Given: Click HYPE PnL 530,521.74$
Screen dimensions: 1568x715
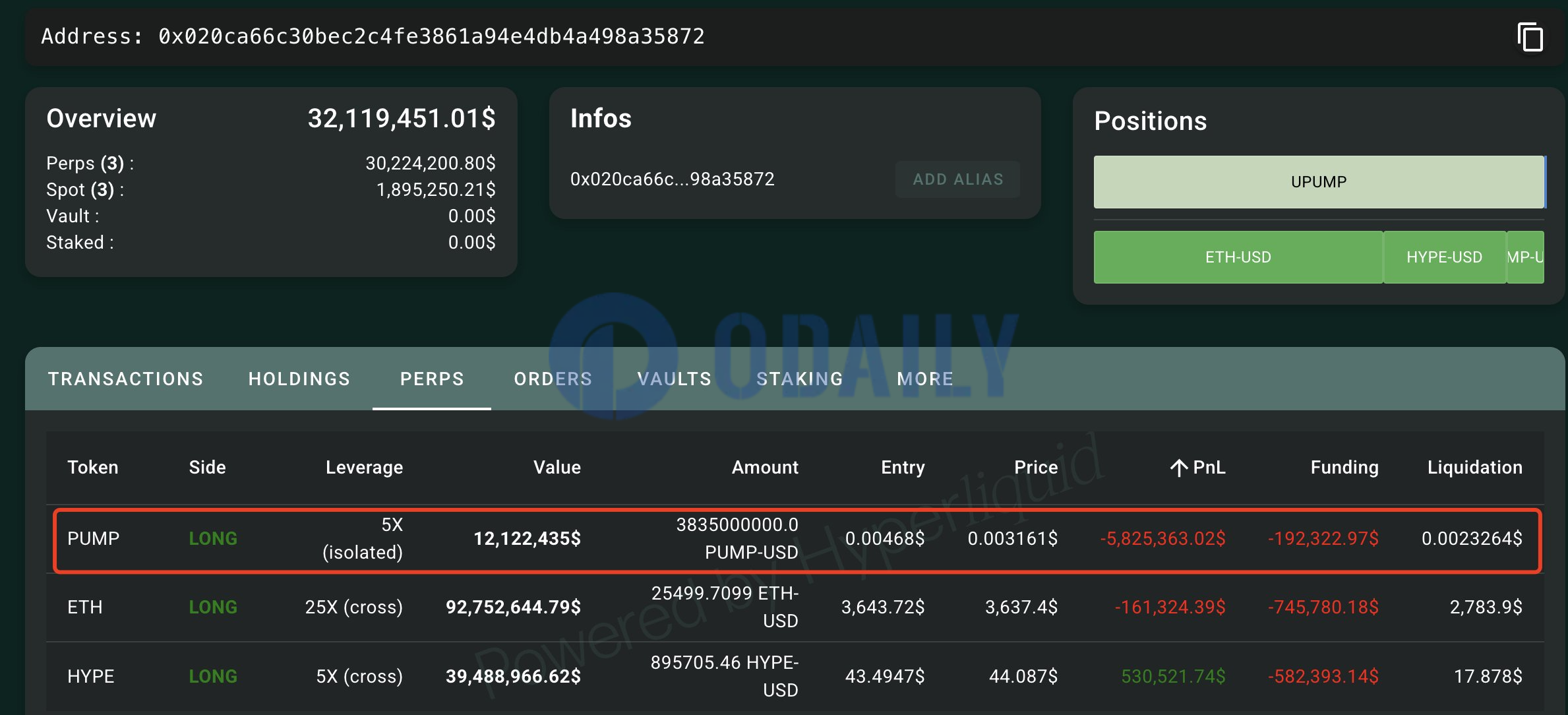Looking at the screenshot, I should [x=1173, y=677].
